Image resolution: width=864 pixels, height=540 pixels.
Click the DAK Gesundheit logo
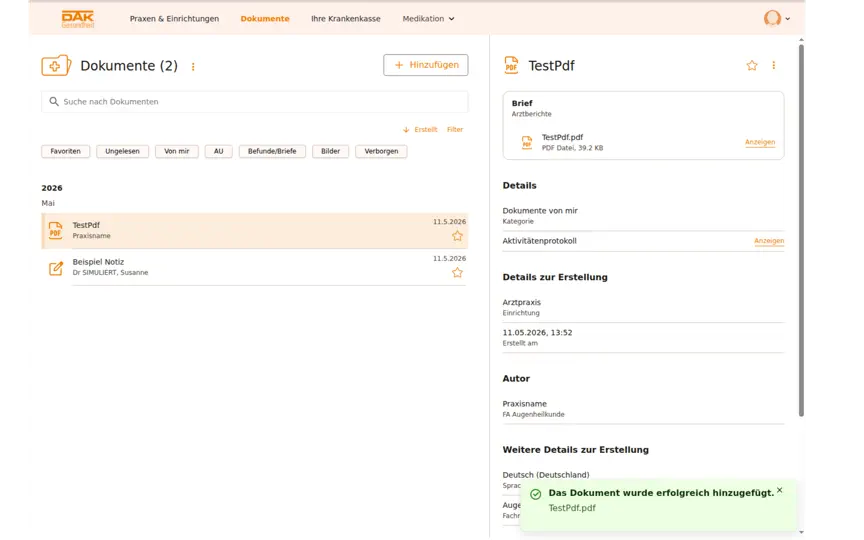[x=78, y=19]
